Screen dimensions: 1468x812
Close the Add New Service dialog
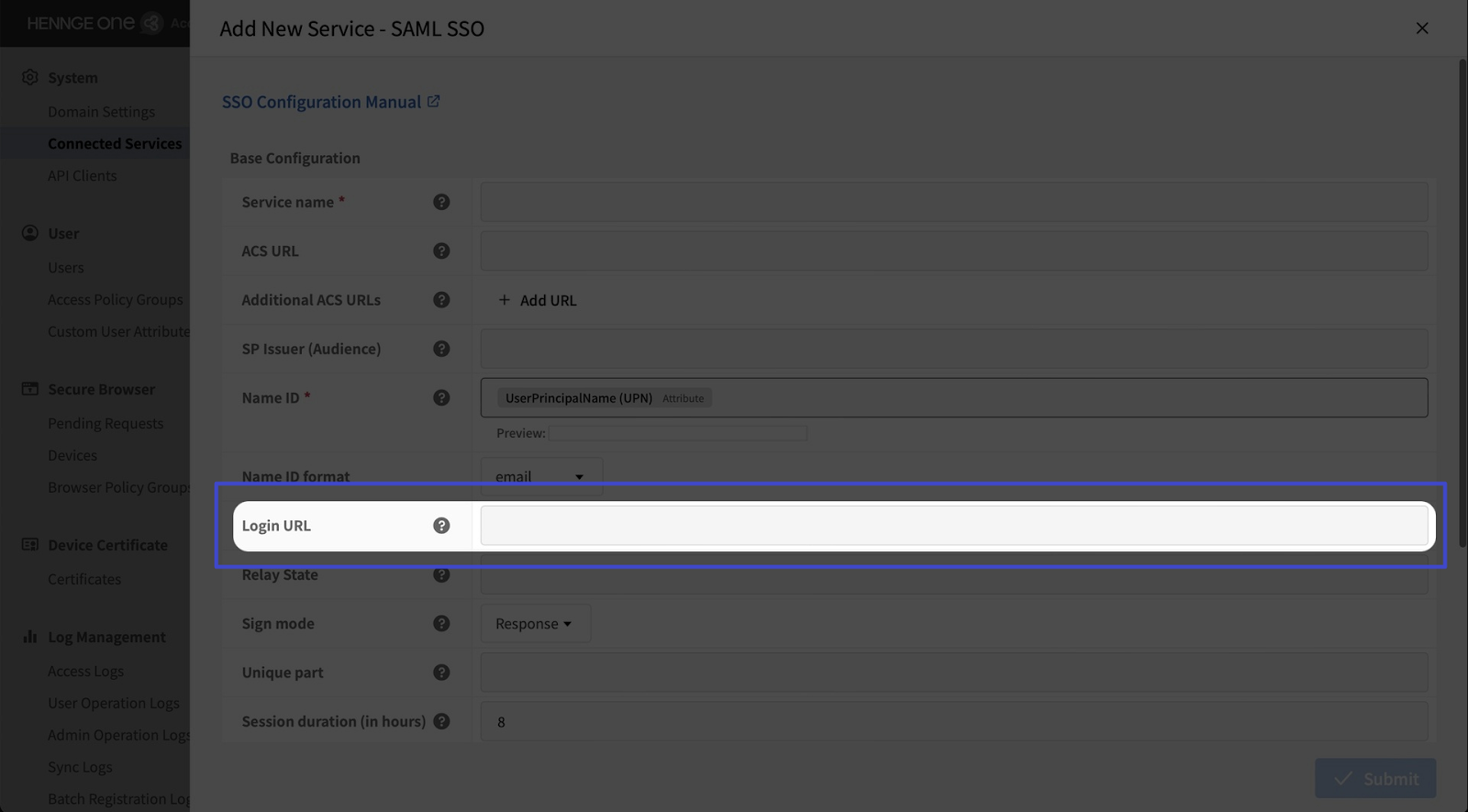pyautogui.click(x=1421, y=28)
